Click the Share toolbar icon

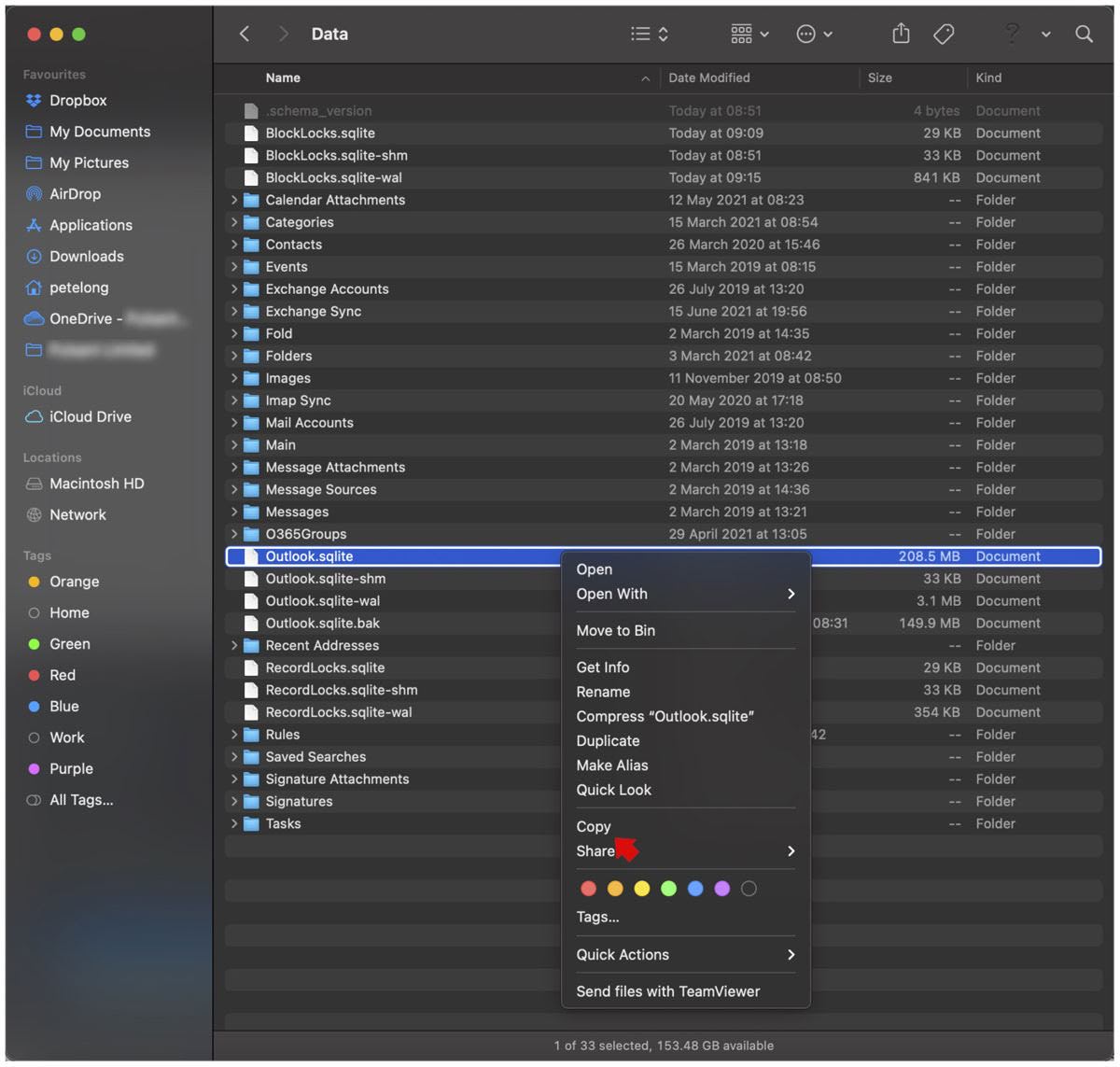pos(901,35)
